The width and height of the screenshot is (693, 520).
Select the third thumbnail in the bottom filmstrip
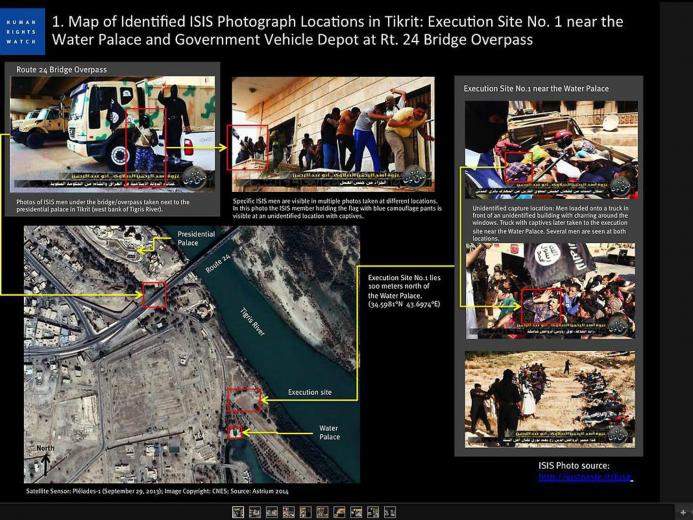pos(271,512)
